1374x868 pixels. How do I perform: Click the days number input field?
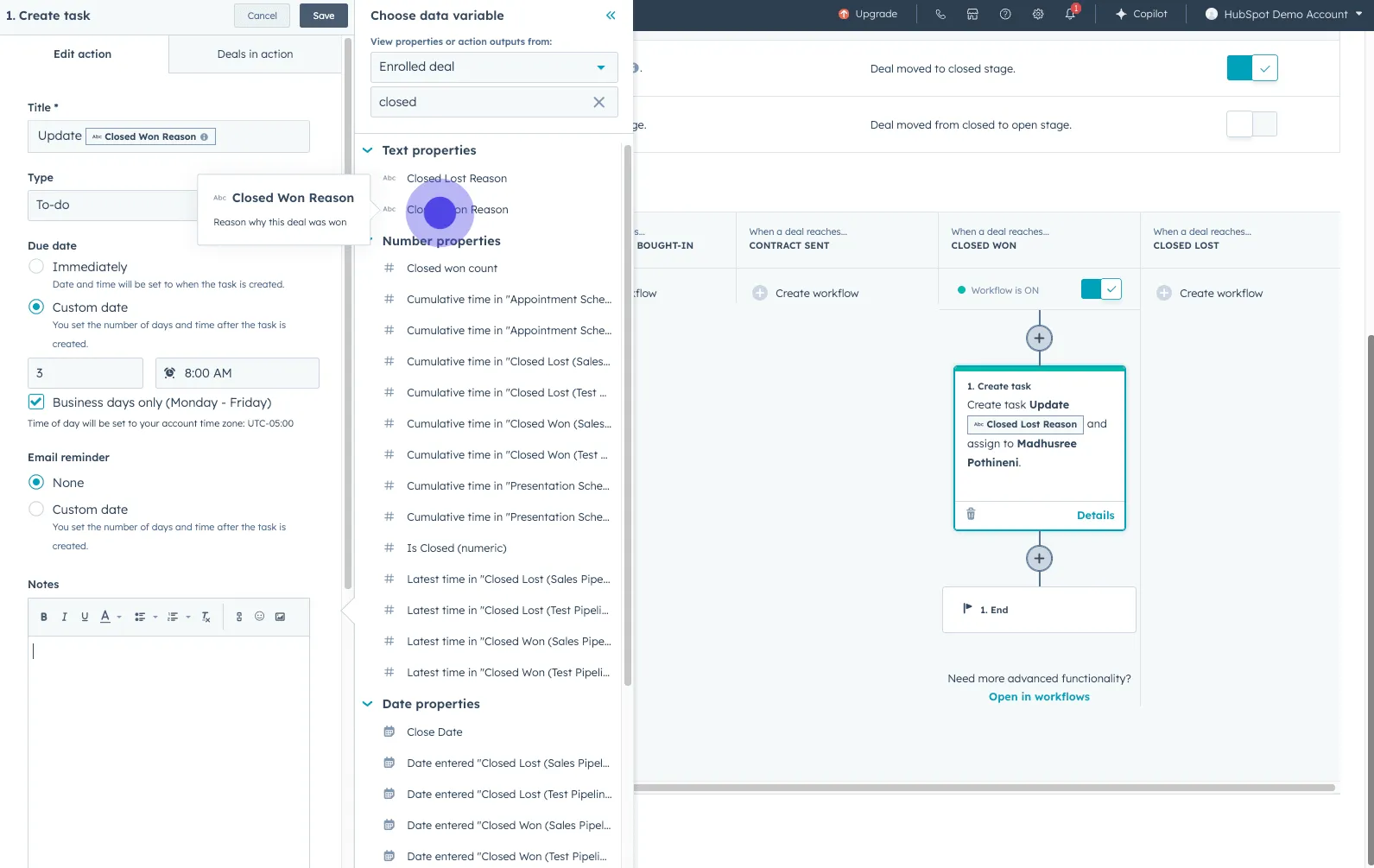[85, 373]
